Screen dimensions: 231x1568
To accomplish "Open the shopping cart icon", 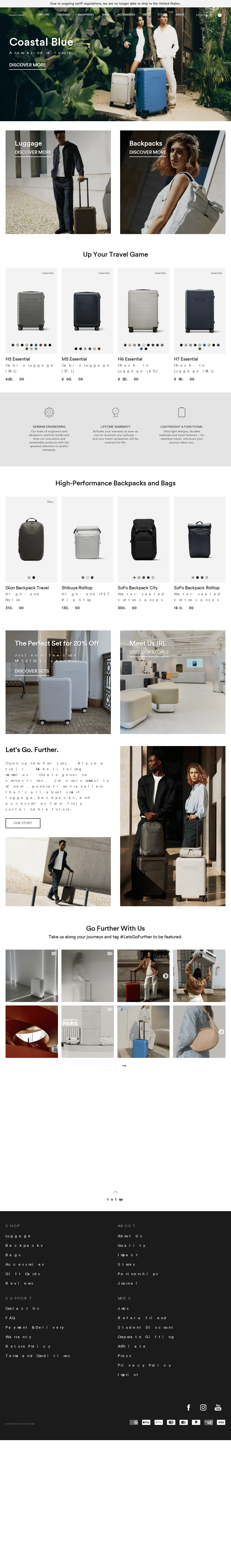I will click(219, 15).
